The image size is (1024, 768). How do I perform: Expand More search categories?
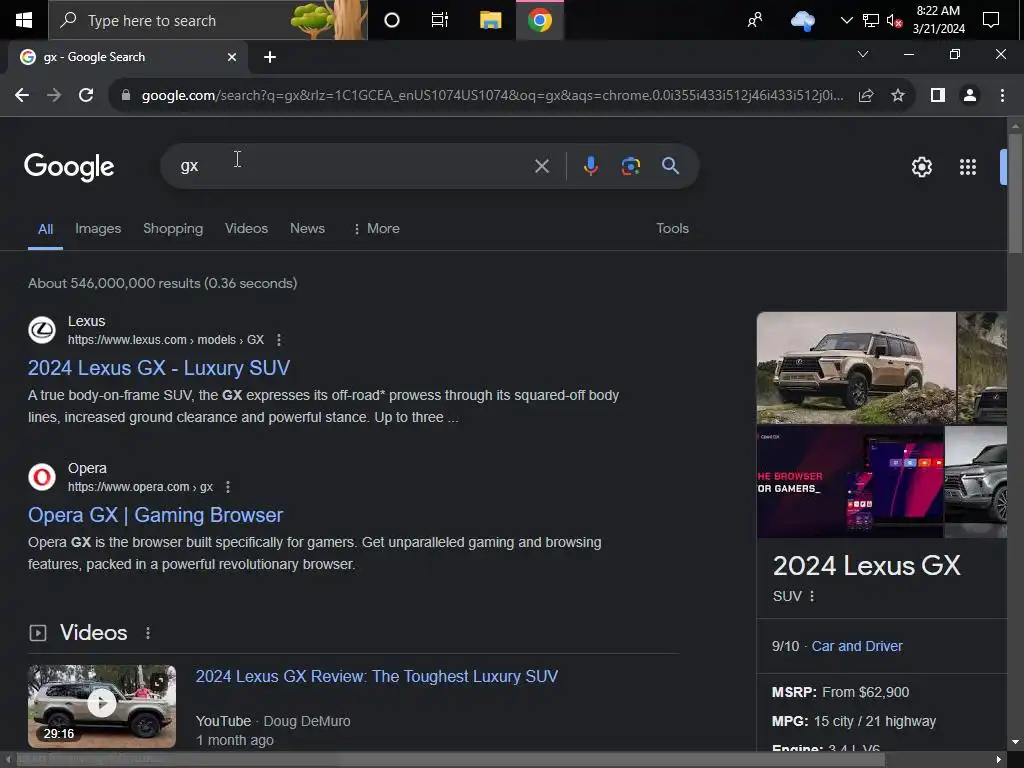coord(376,229)
